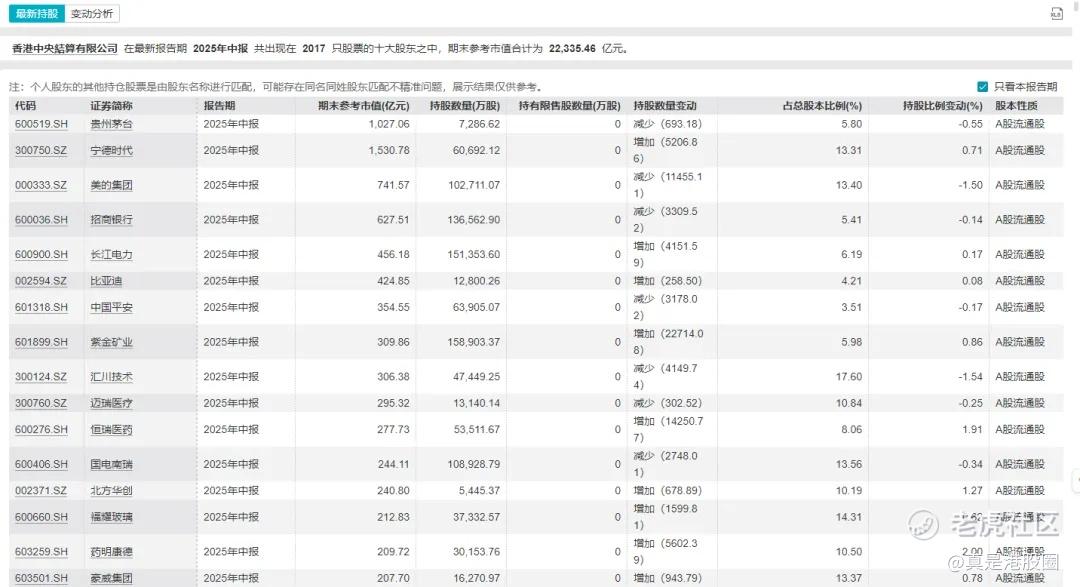The width and height of the screenshot is (1080, 587).
Task: Sort by 证券简称 column header
Action: coord(112,106)
